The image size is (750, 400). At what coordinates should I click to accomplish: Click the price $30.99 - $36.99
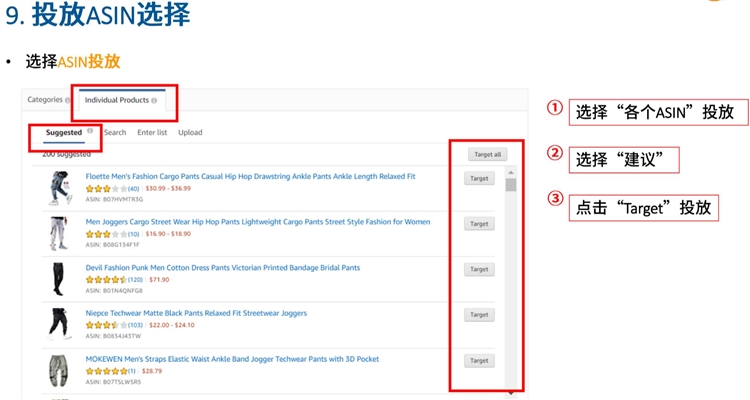(x=168, y=189)
